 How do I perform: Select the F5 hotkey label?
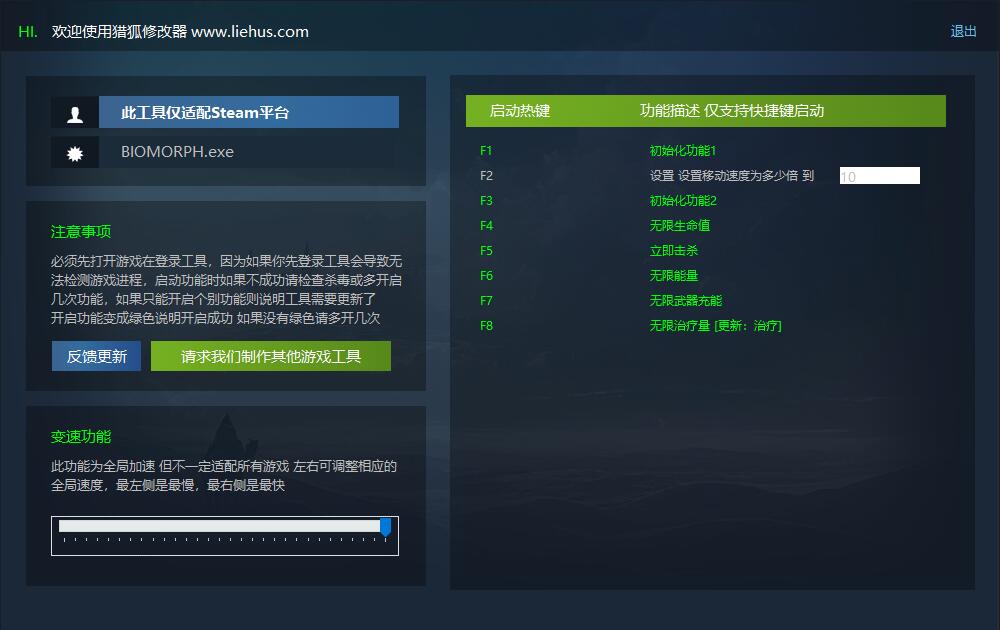pyautogui.click(x=486, y=251)
